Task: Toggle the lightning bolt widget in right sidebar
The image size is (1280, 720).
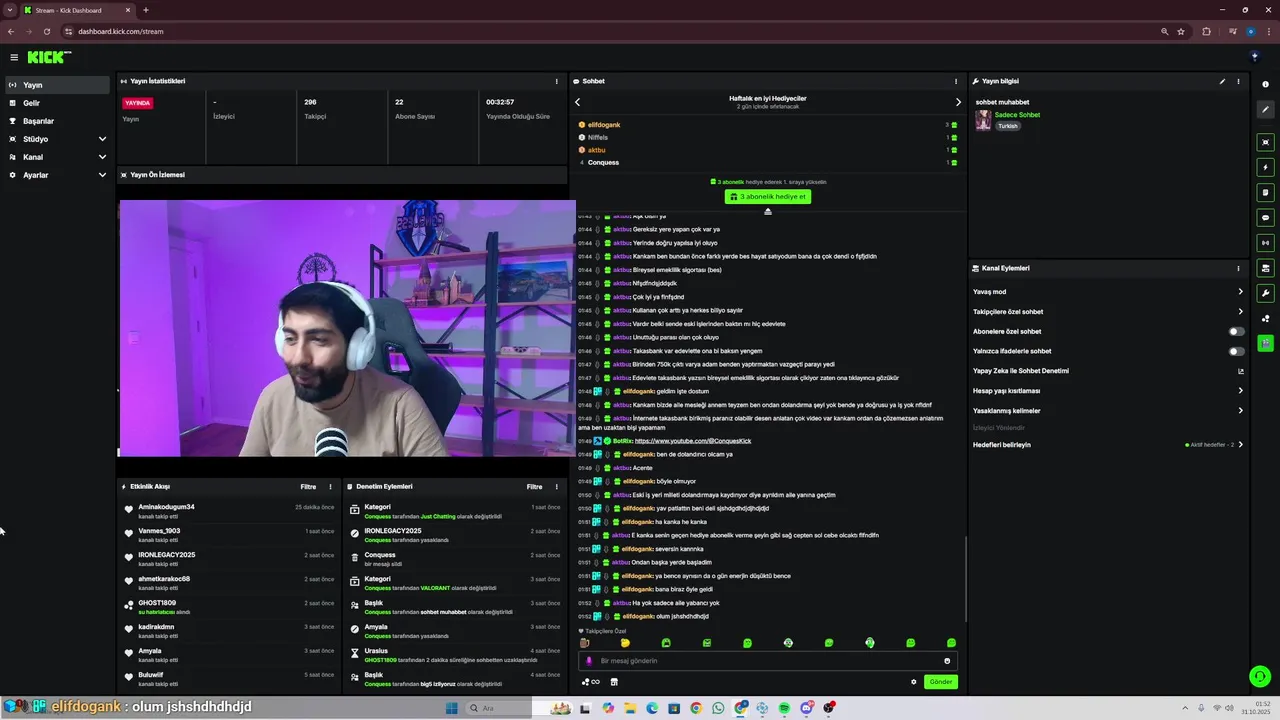Action: pyautogui.click(x=1266, y=167)
